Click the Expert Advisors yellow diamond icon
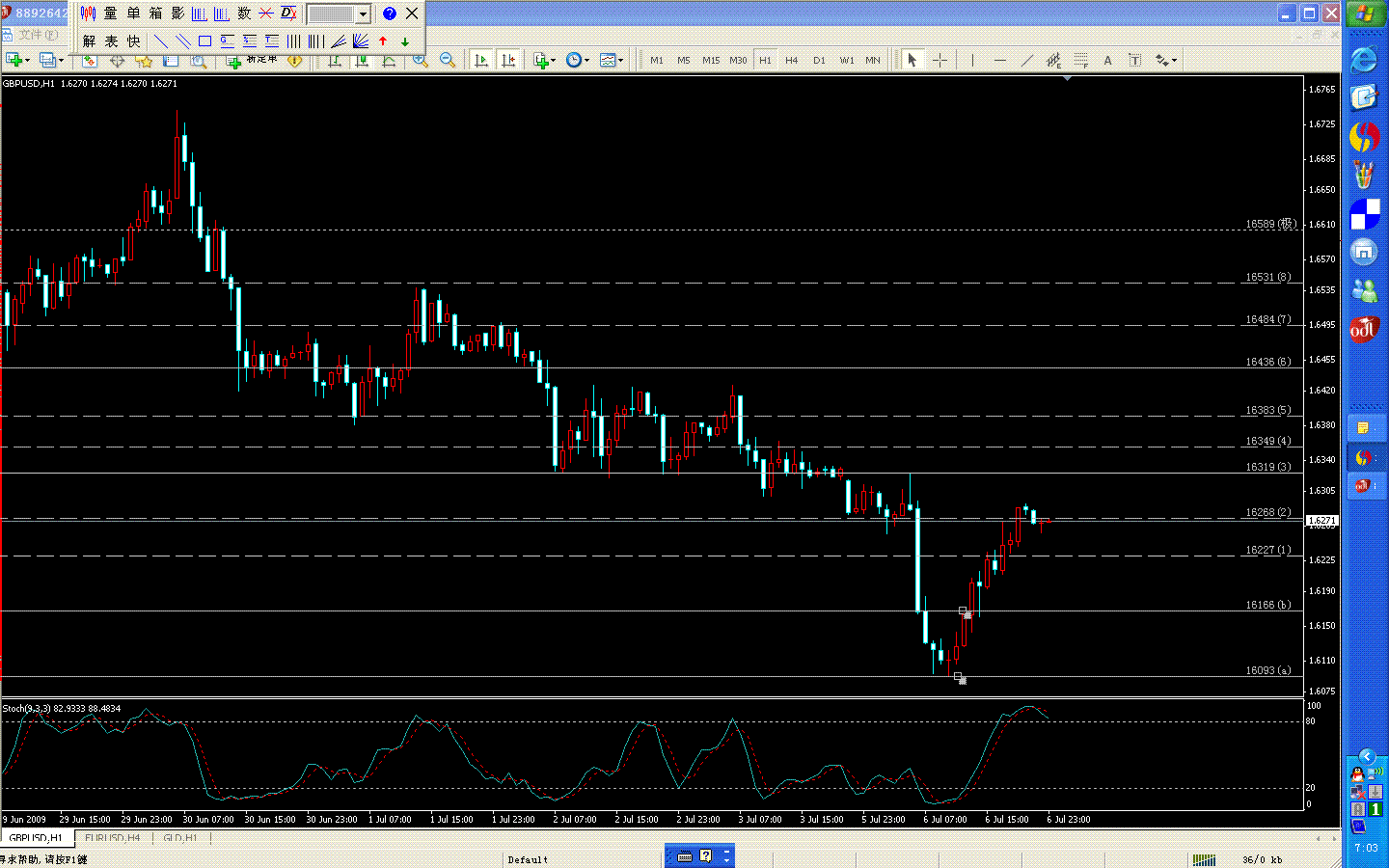 (x=294, y=60)
